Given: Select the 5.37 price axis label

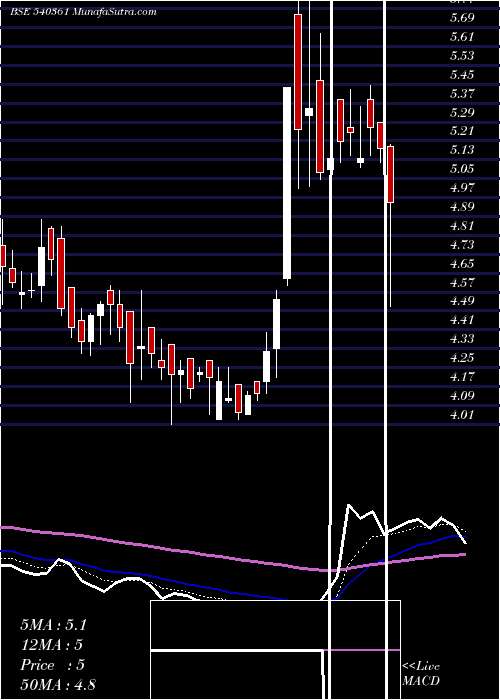Looking at the screenshot, I should 462,94.
